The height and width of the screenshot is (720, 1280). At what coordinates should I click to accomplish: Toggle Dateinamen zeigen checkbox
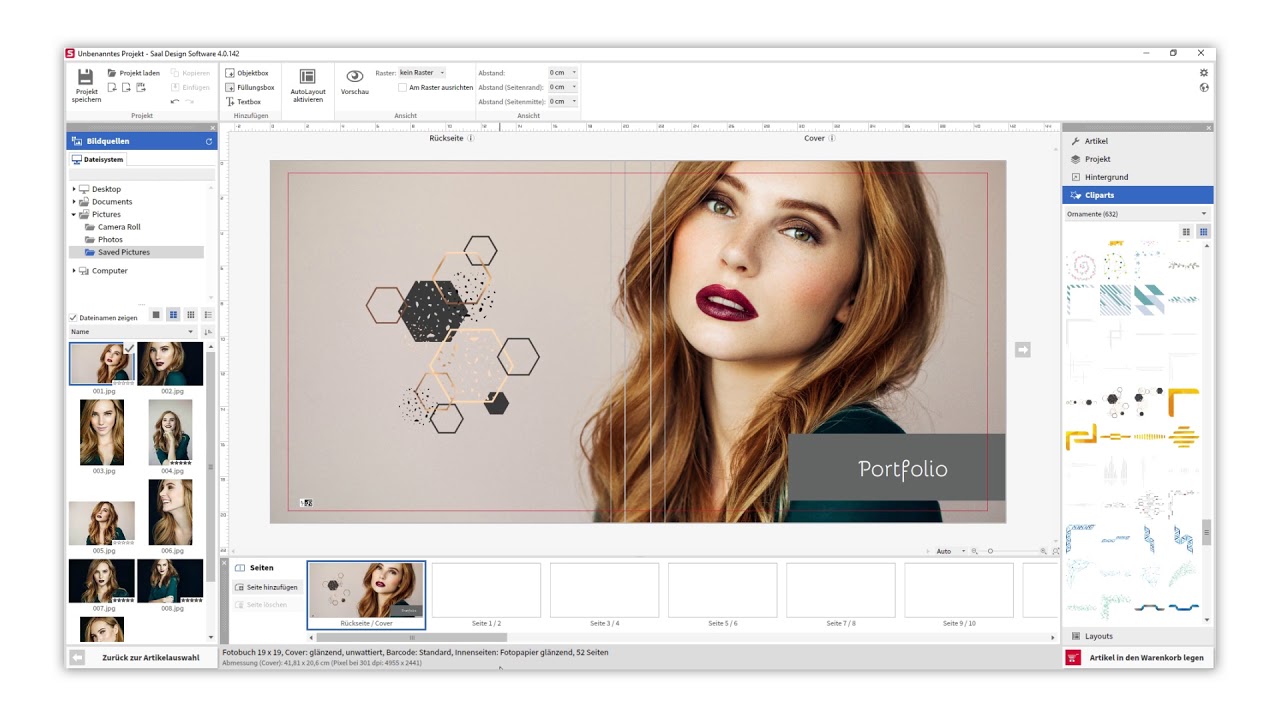[73, 318]
